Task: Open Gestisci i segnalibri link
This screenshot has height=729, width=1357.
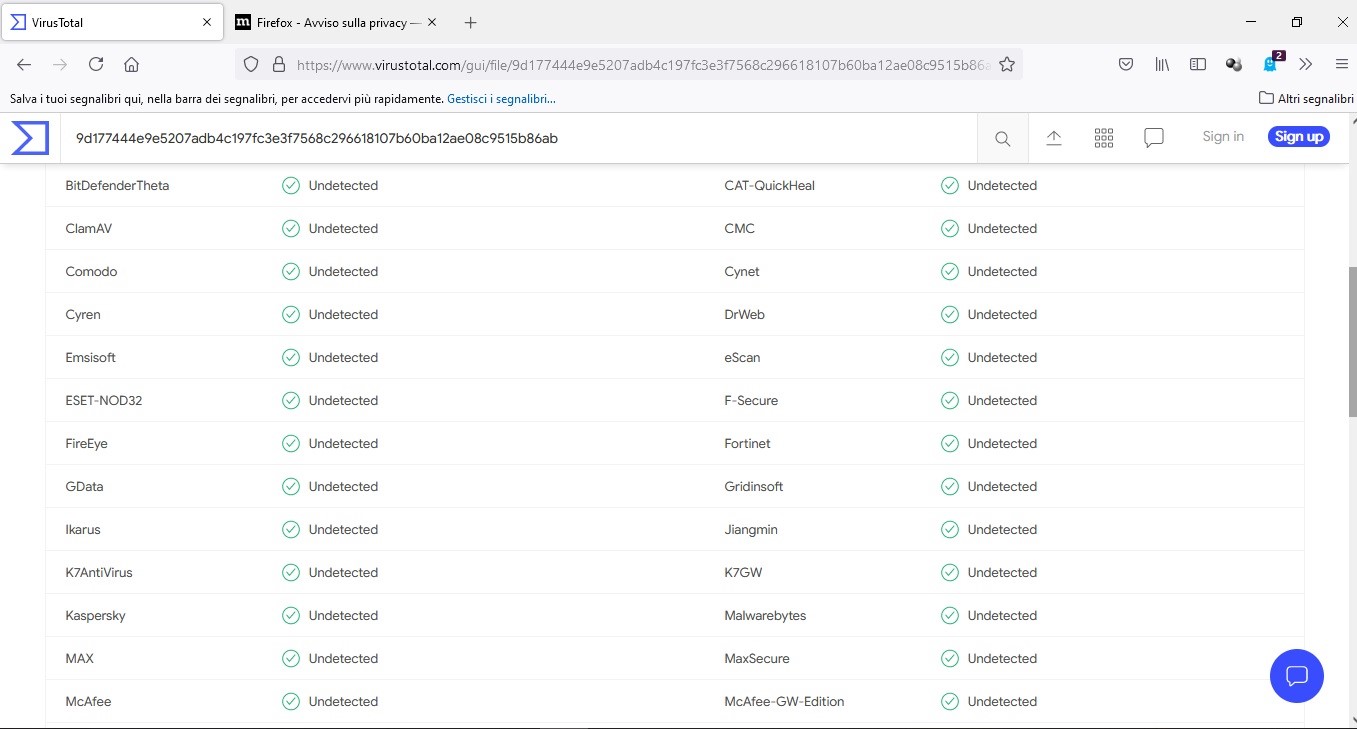Action: 501,99
